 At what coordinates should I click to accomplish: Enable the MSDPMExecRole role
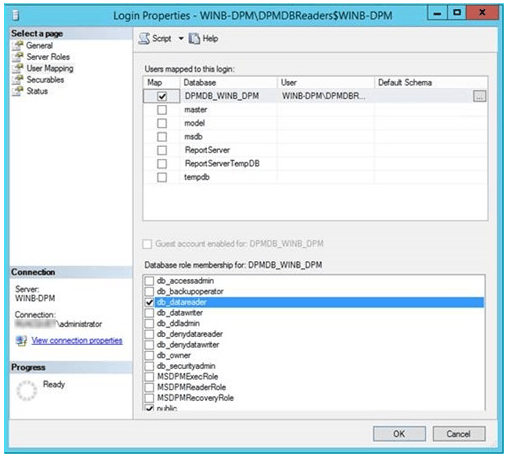pyautogui.click(x=149, y=377)
